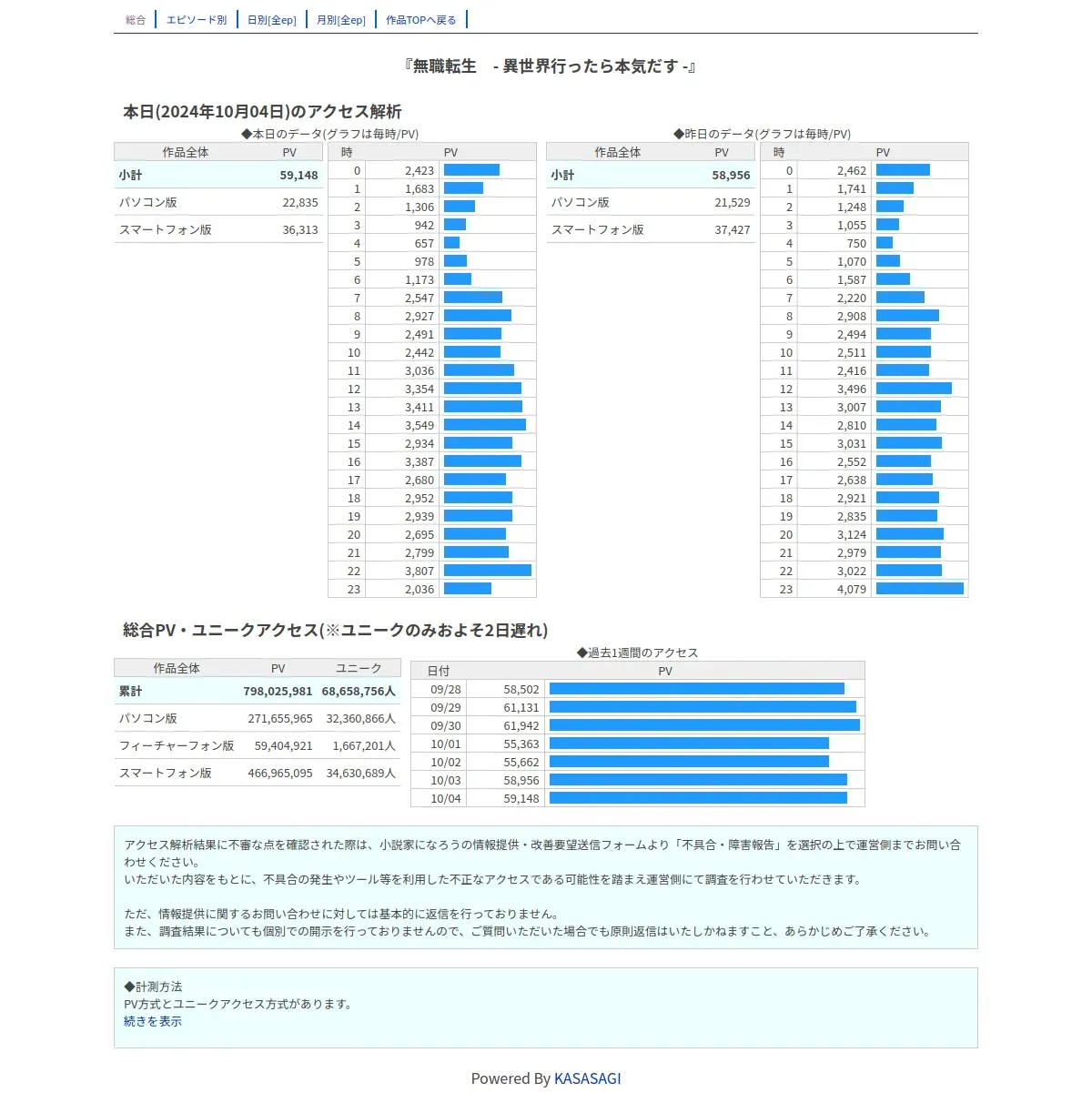1092x1093 pixels.
Task: Click the ユニーク column header
Action: (359, 668)
